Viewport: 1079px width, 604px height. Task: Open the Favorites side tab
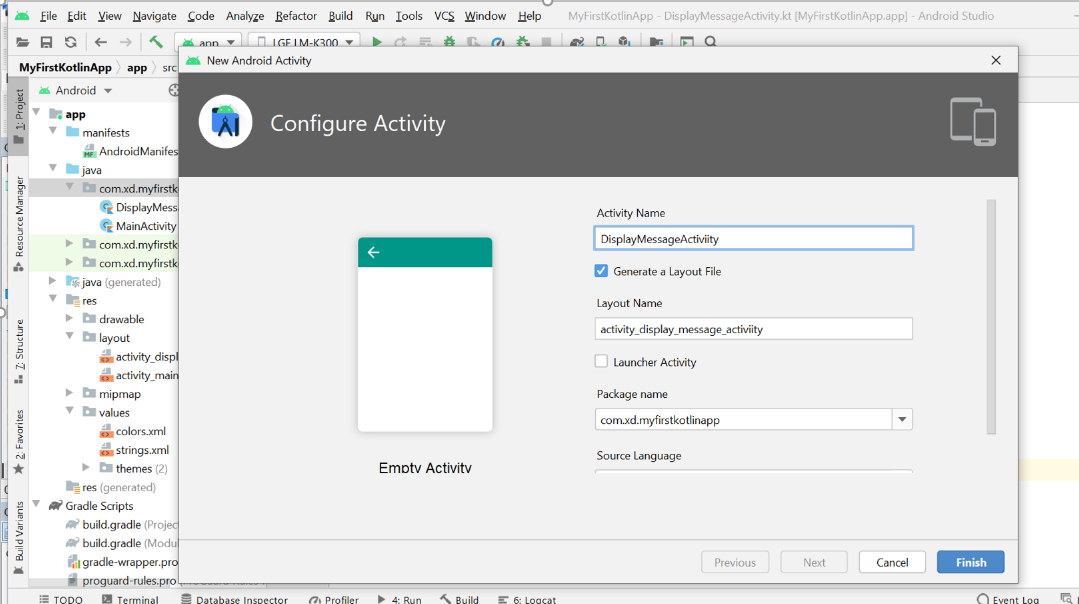[19, 441]
